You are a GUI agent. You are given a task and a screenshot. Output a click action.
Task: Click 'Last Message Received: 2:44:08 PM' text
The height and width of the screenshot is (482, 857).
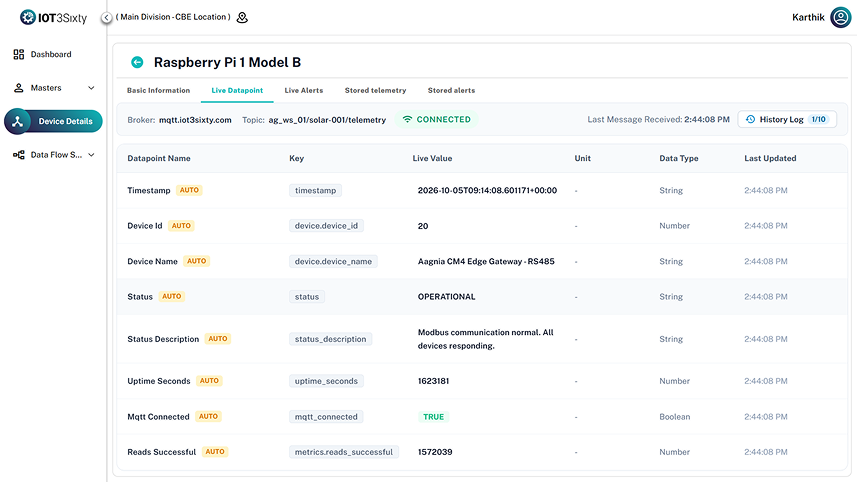[x=659, y=119]
